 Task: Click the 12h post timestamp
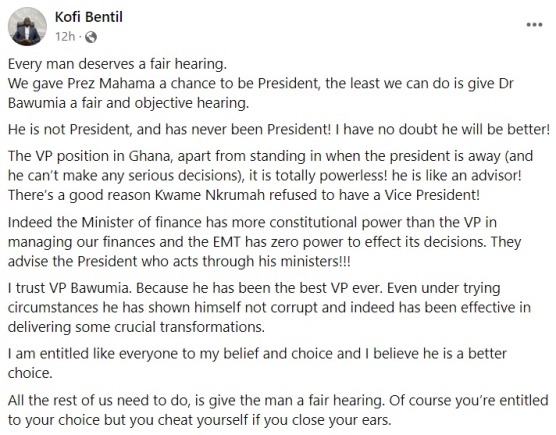[65, 37]
